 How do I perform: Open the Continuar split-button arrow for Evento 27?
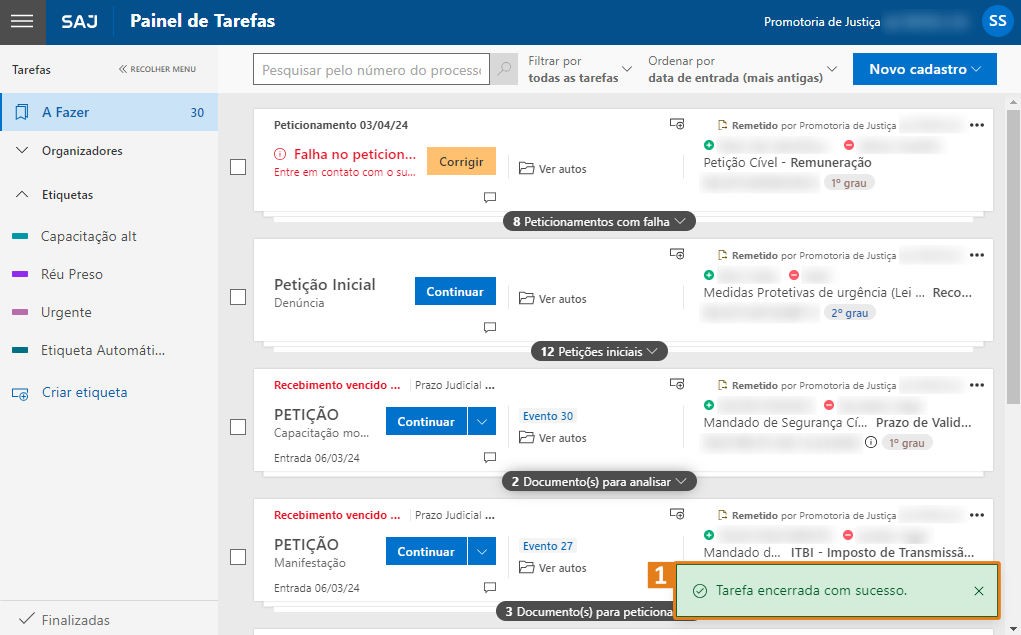(x=484, y=551)
